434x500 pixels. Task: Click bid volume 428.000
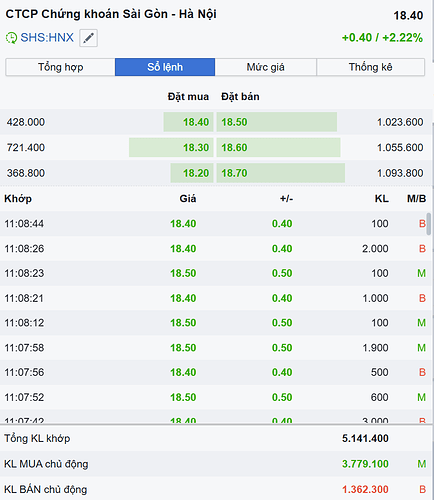[26, 122]
